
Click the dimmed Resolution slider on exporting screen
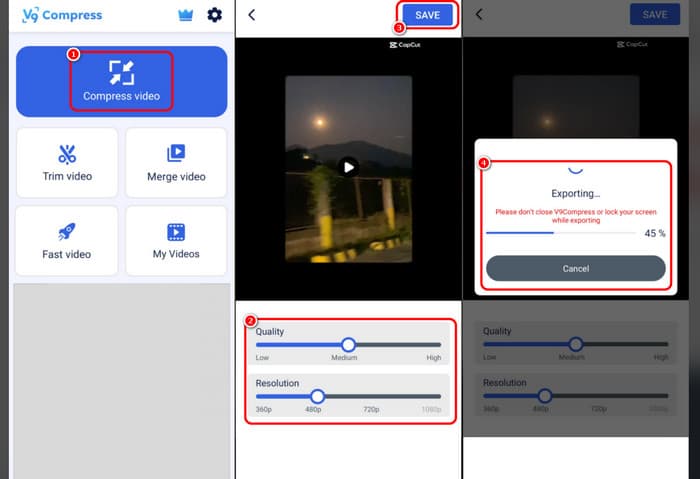(x=575, y=396)
